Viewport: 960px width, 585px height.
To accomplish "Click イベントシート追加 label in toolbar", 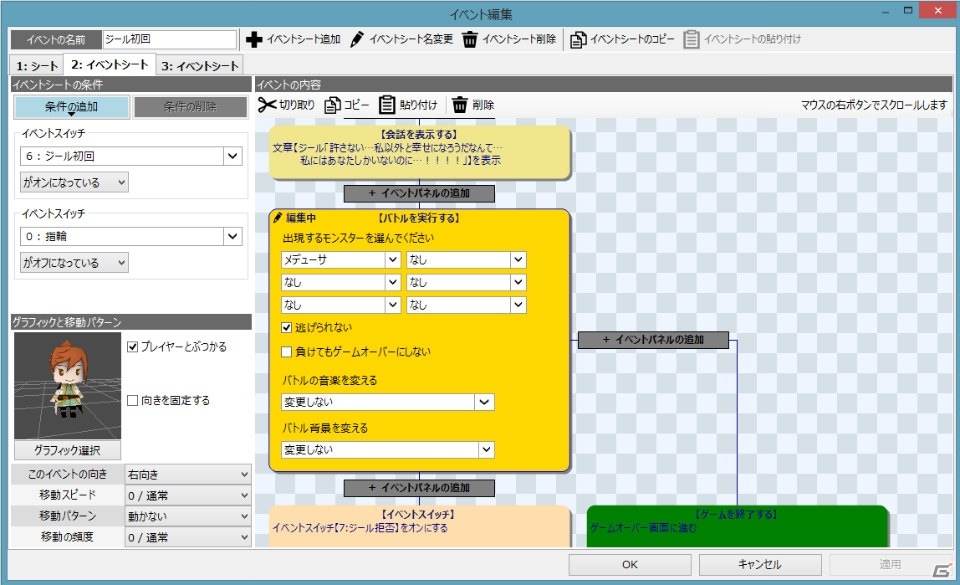I will pos(303,39).
